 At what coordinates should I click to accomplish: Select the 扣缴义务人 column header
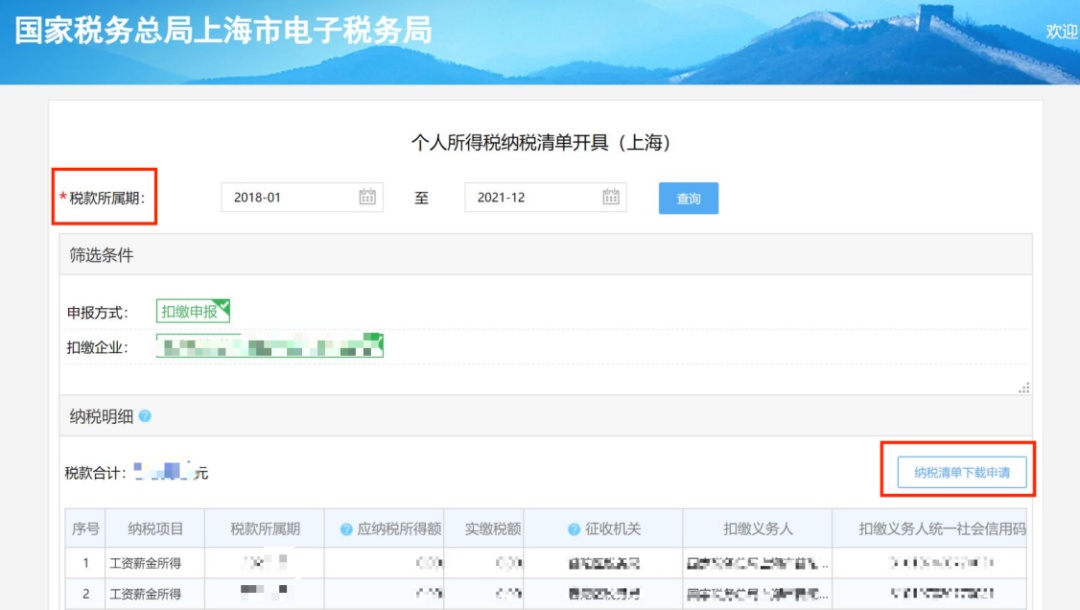758,529
